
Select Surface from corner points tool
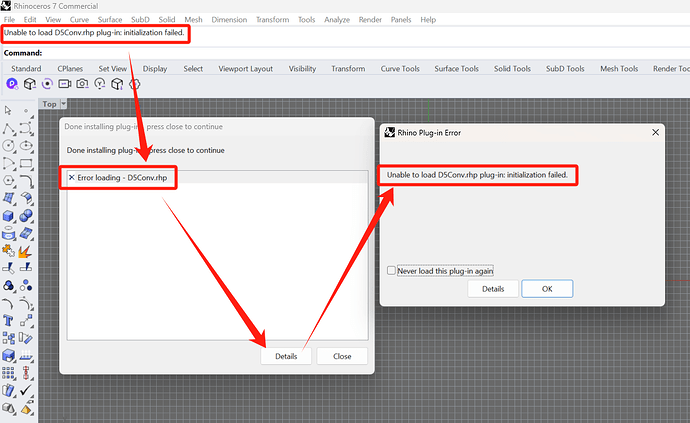pos(8,199)
